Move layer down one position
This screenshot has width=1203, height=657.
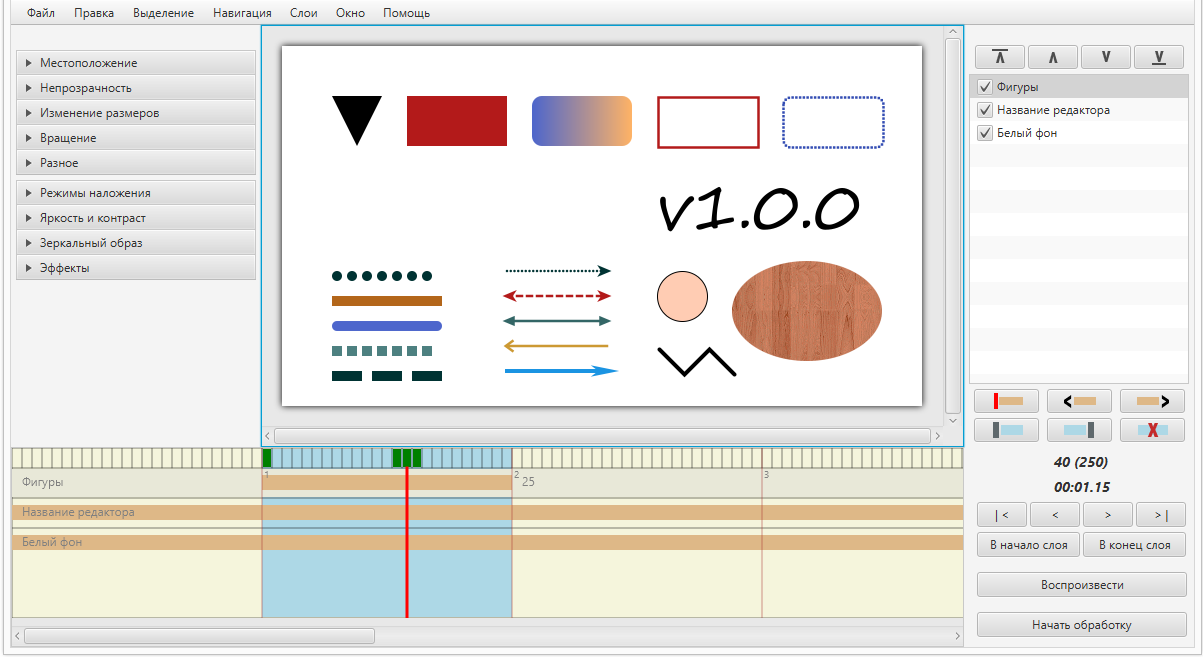coord(1107,57)
